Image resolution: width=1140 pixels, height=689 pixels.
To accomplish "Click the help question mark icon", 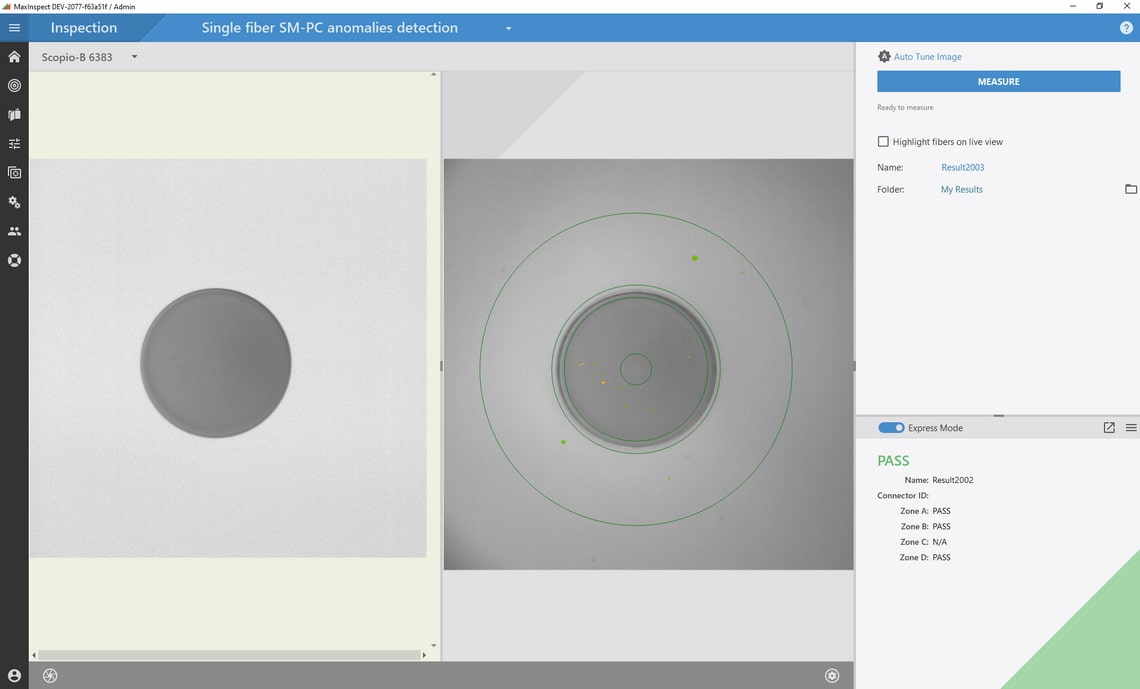I will 1126,28.
